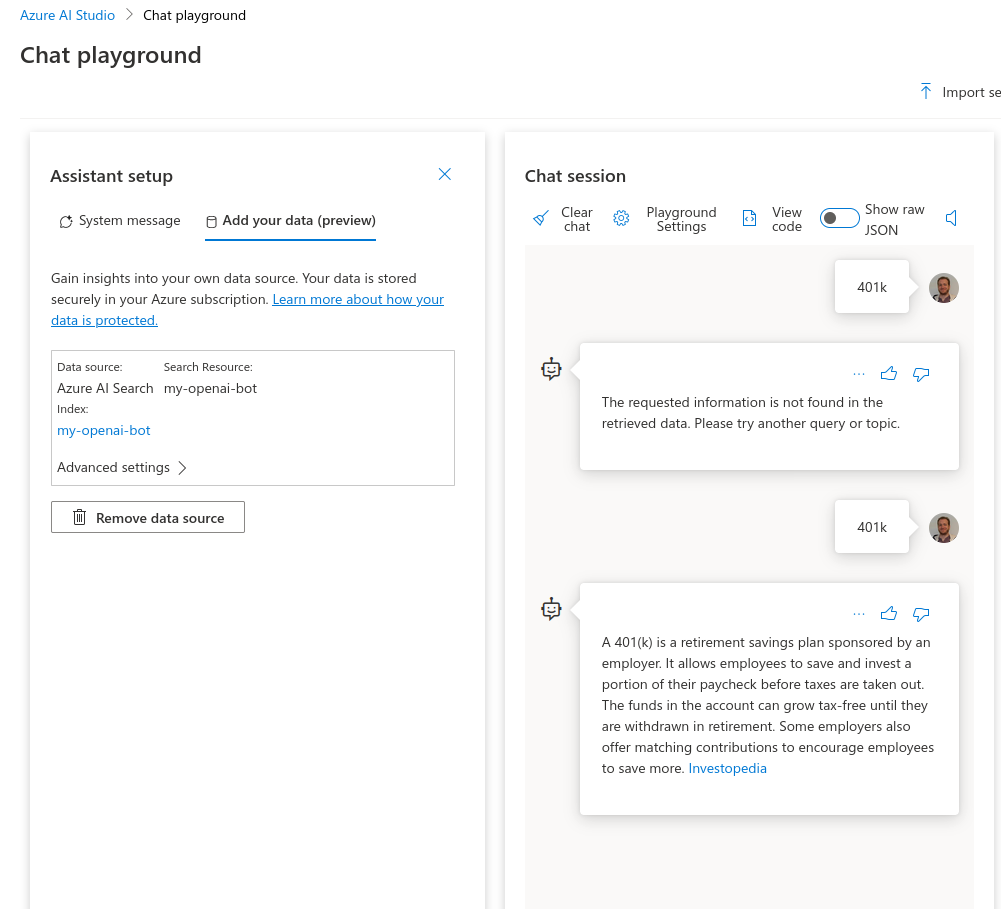Click the Import settings button text
1001x909 pixels.
pyautogui.click(x=971, y=93)
